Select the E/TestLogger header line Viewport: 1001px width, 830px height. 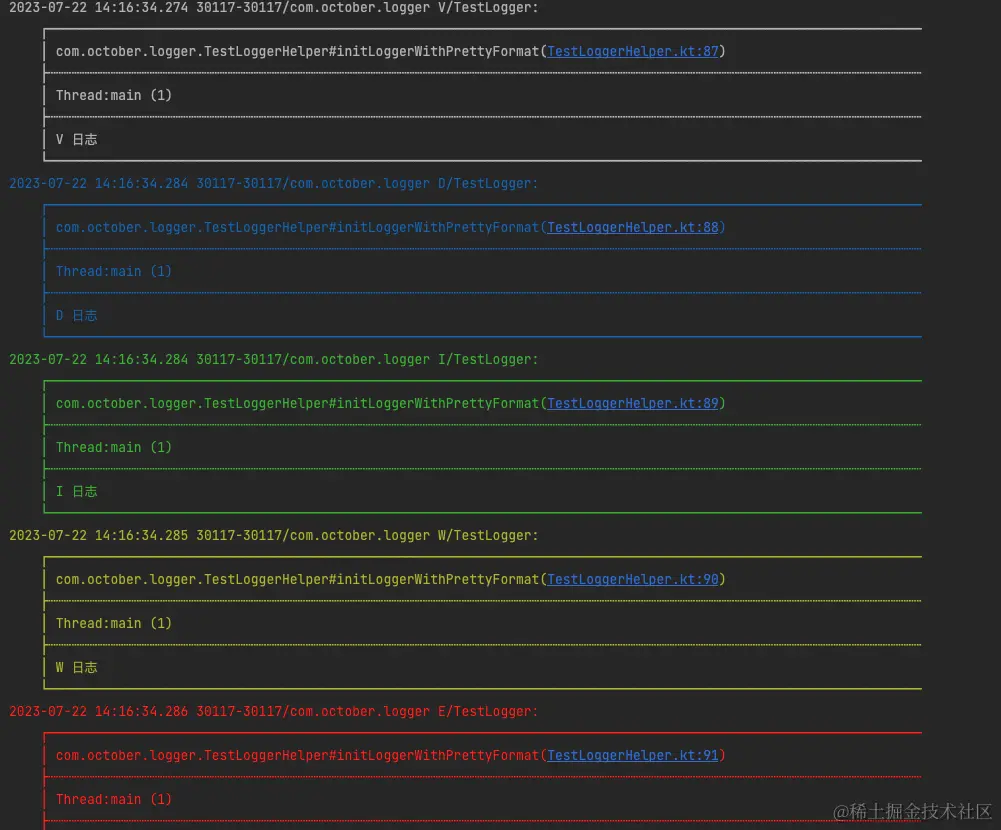[273, 711]
